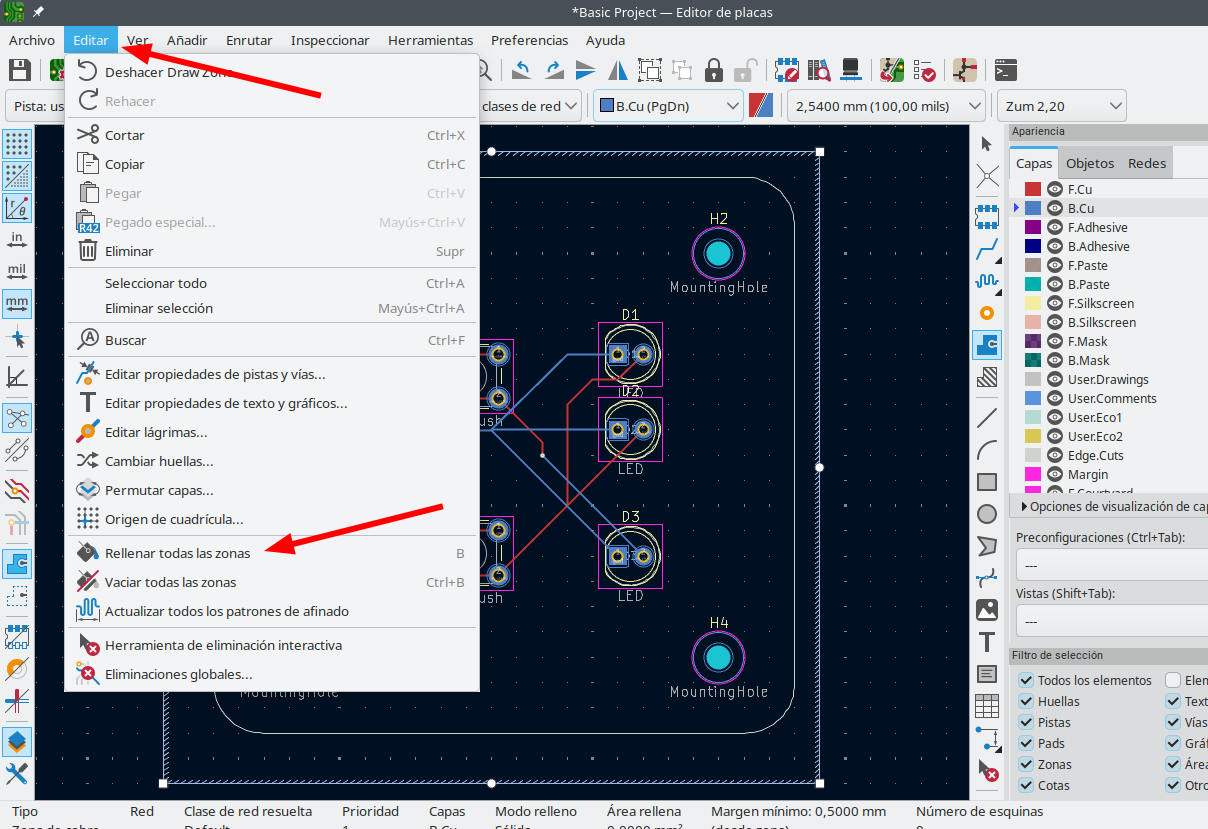Click Rellenar todas las zonas
This screenshot has width=1208, height=829.
177,553
